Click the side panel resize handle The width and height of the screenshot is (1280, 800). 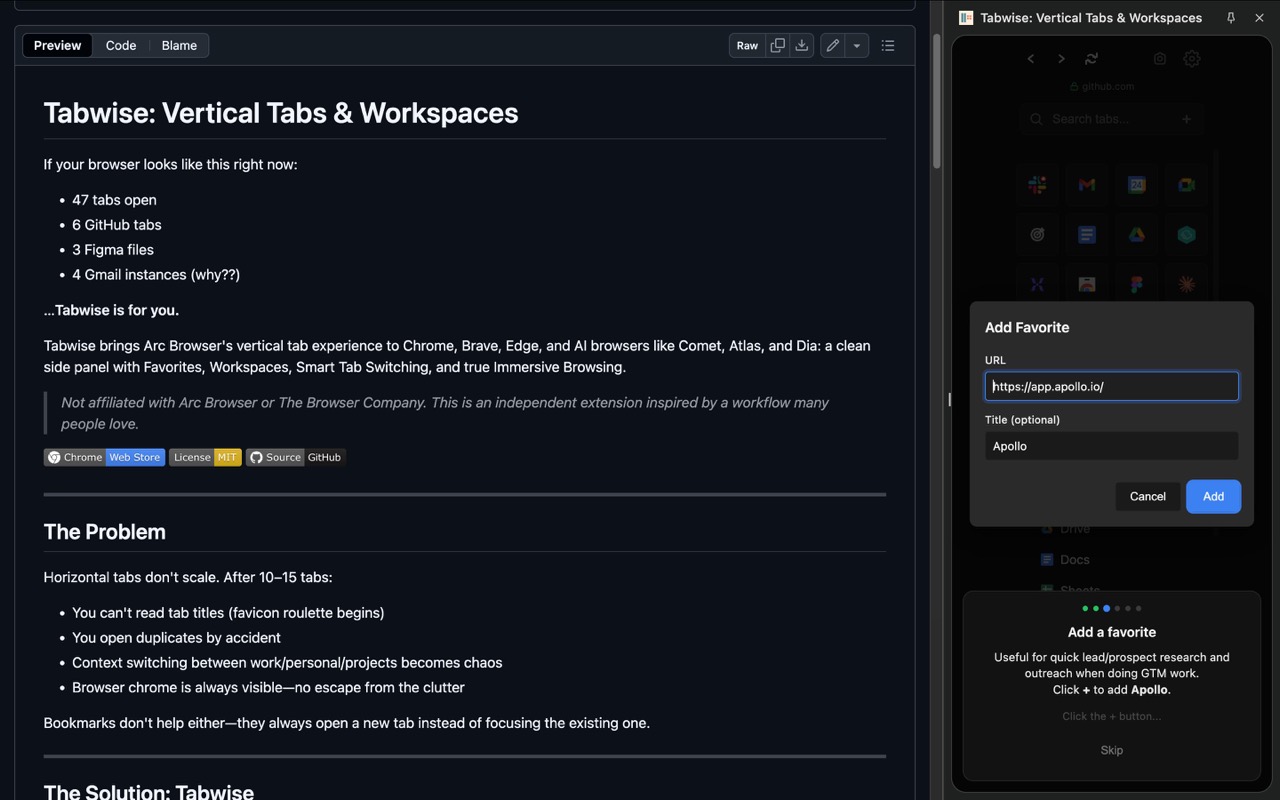click(948, 400)
